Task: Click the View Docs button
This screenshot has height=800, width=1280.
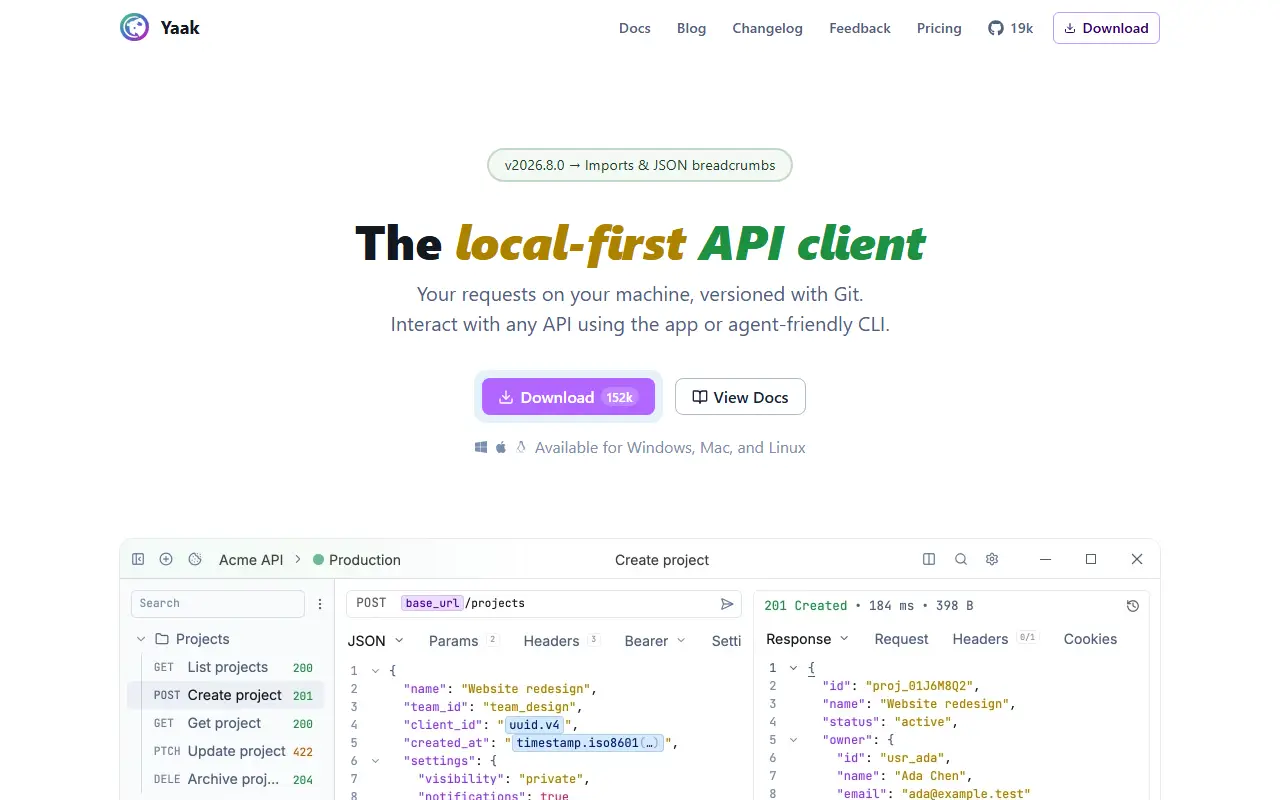Action: [740, 397]
